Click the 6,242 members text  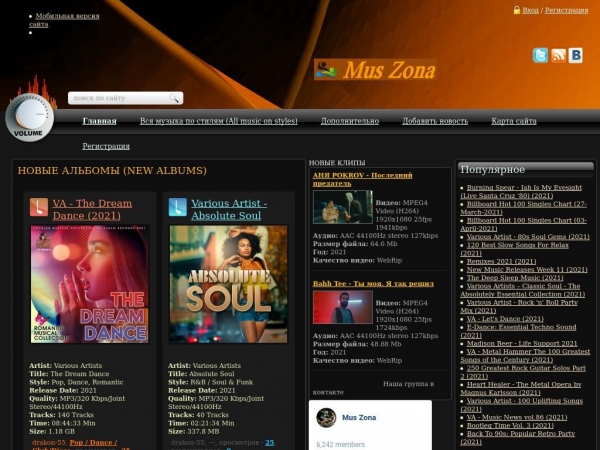click(x=341, y=445)
